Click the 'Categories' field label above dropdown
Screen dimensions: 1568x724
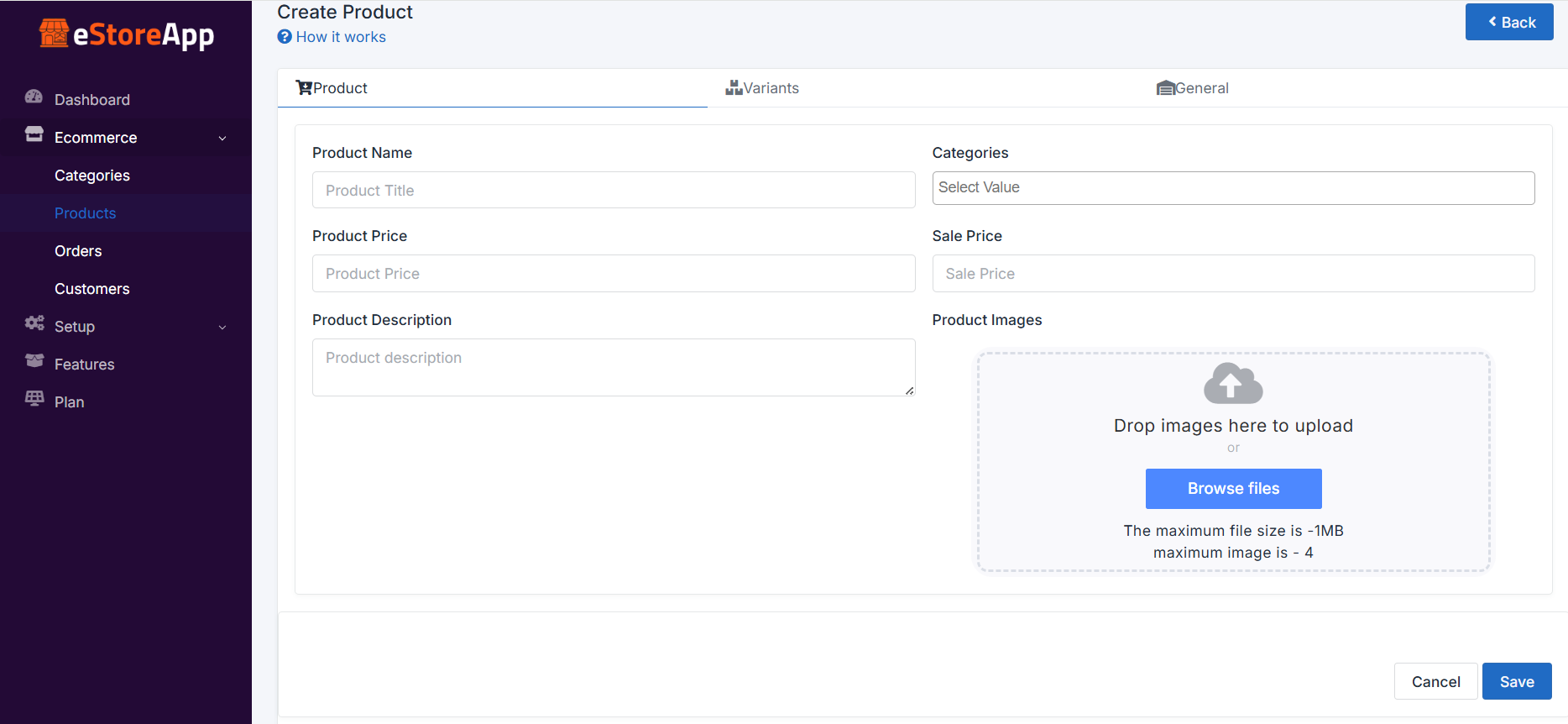pyautogui.click(x=970, y=153)
